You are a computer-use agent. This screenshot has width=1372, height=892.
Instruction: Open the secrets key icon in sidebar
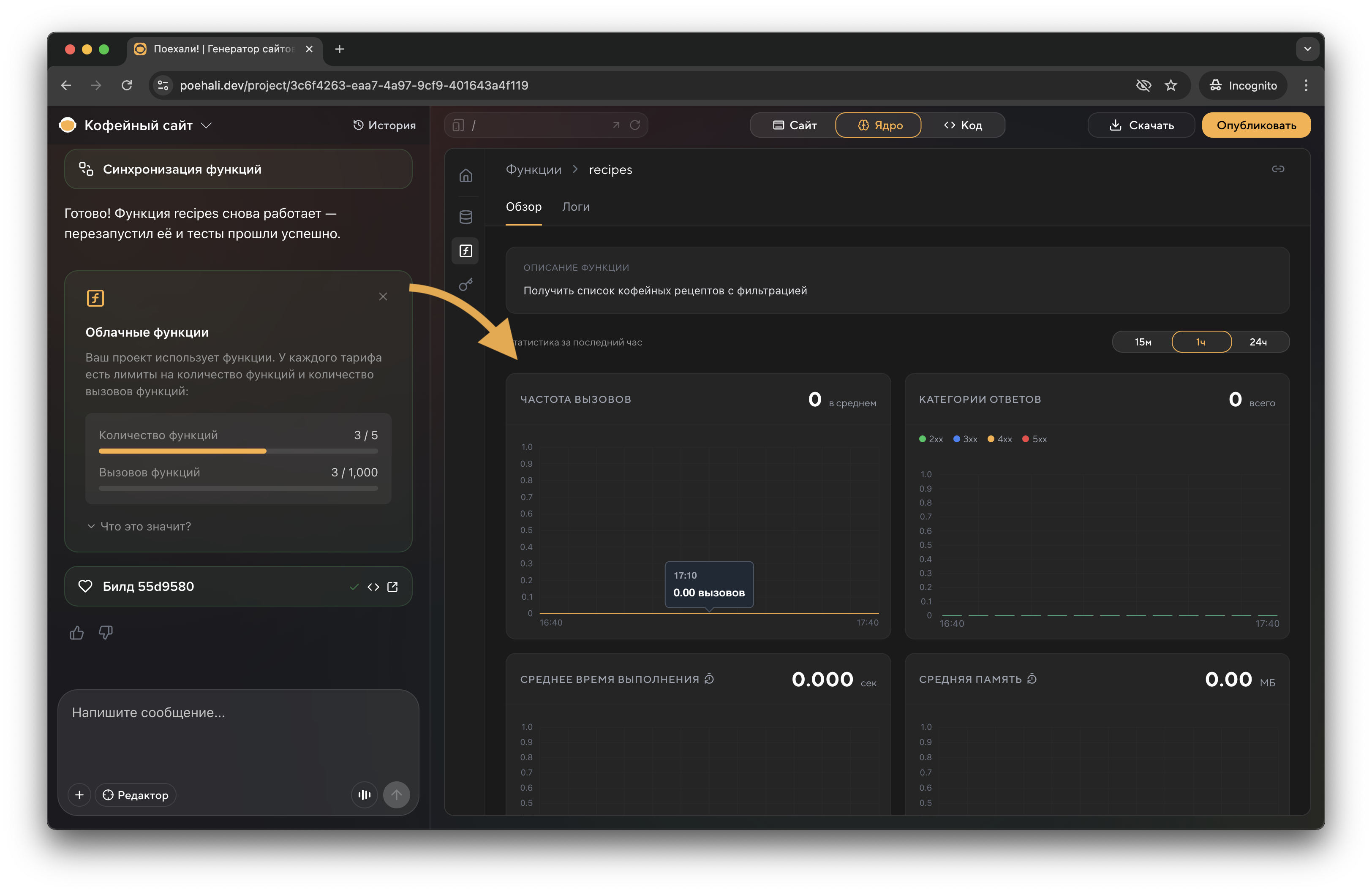[x=465, y=285]
